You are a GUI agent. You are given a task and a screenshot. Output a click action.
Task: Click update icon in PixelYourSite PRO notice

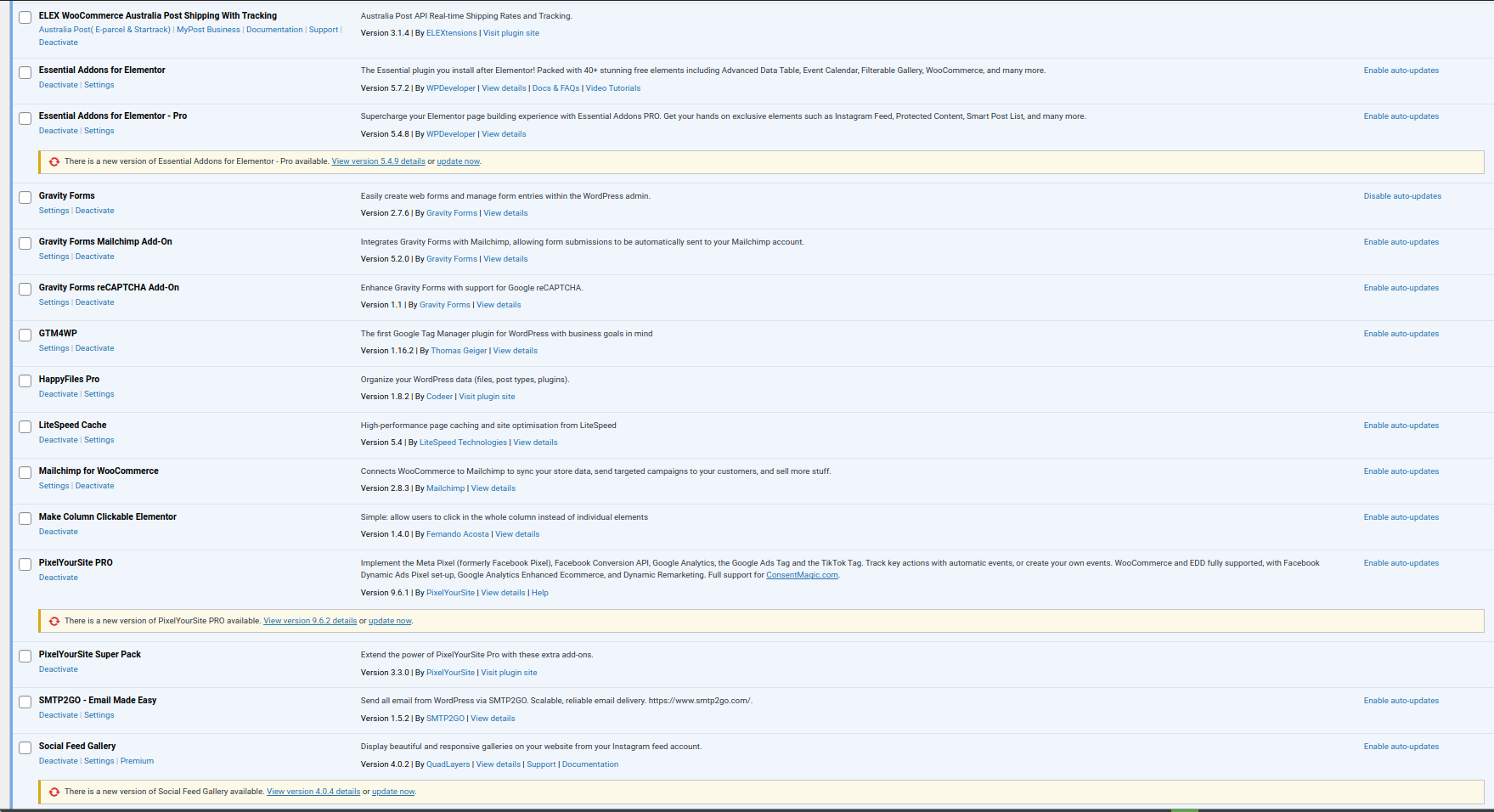pos(54,621)
